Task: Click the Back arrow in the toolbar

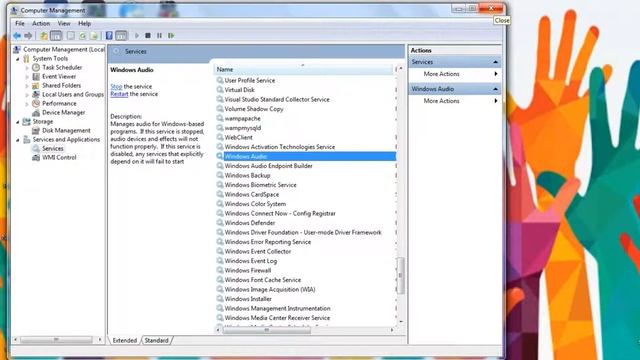Action: point(17,36)
